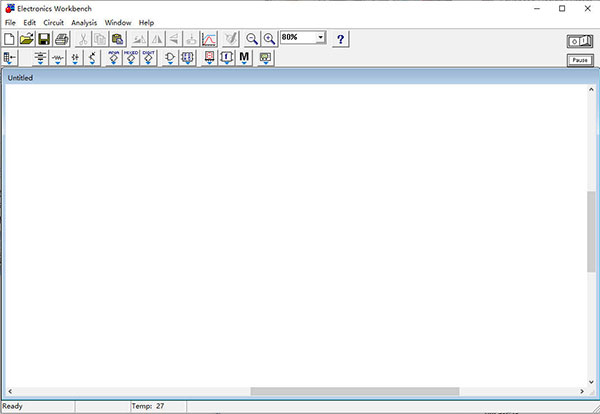This screenshot has height=414, width=600.
Task: Open the Instruments parts bin
Action: [x=266, y=58]
